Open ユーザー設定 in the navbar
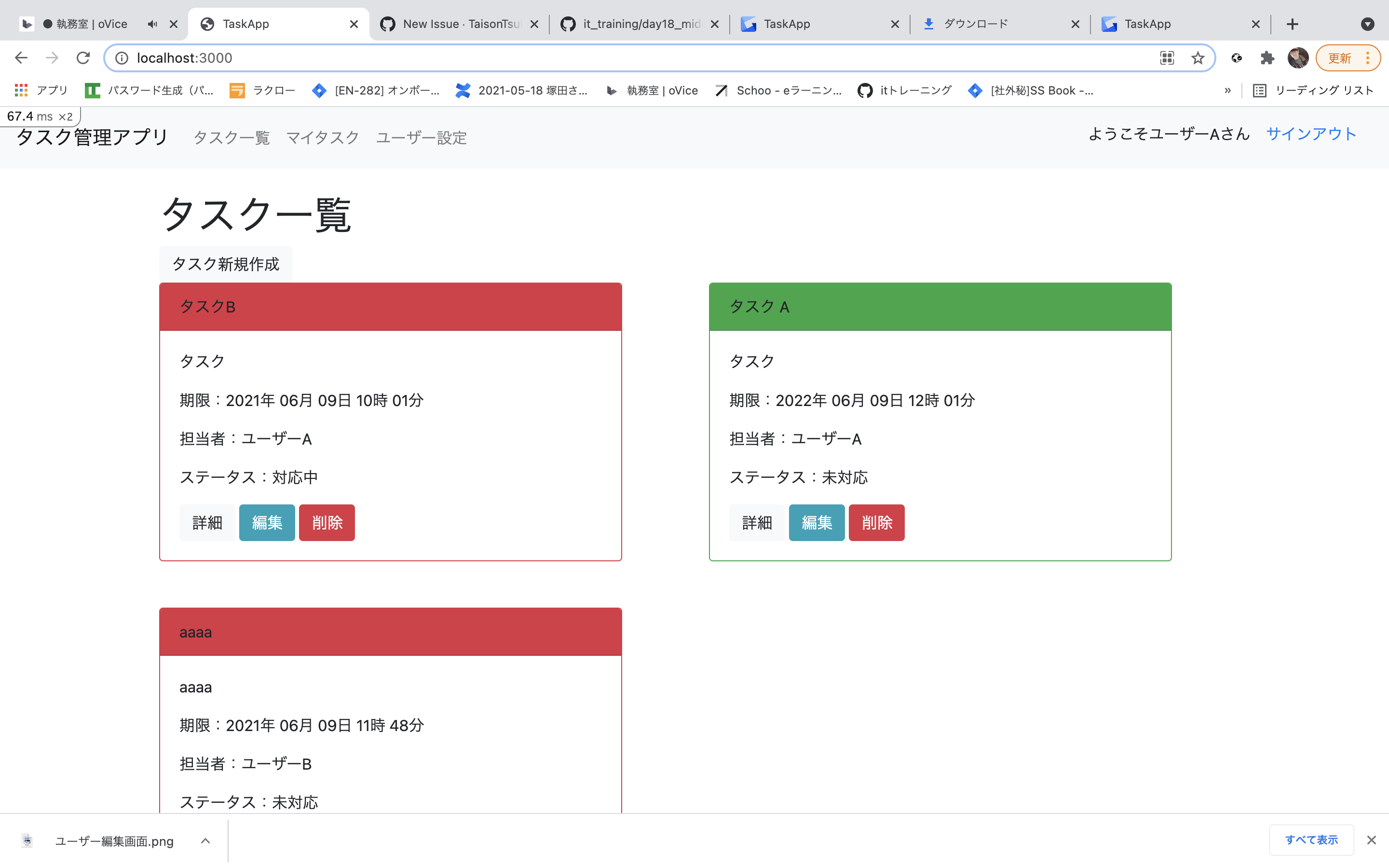This screenshot has width=1389, height=868. 422,138
